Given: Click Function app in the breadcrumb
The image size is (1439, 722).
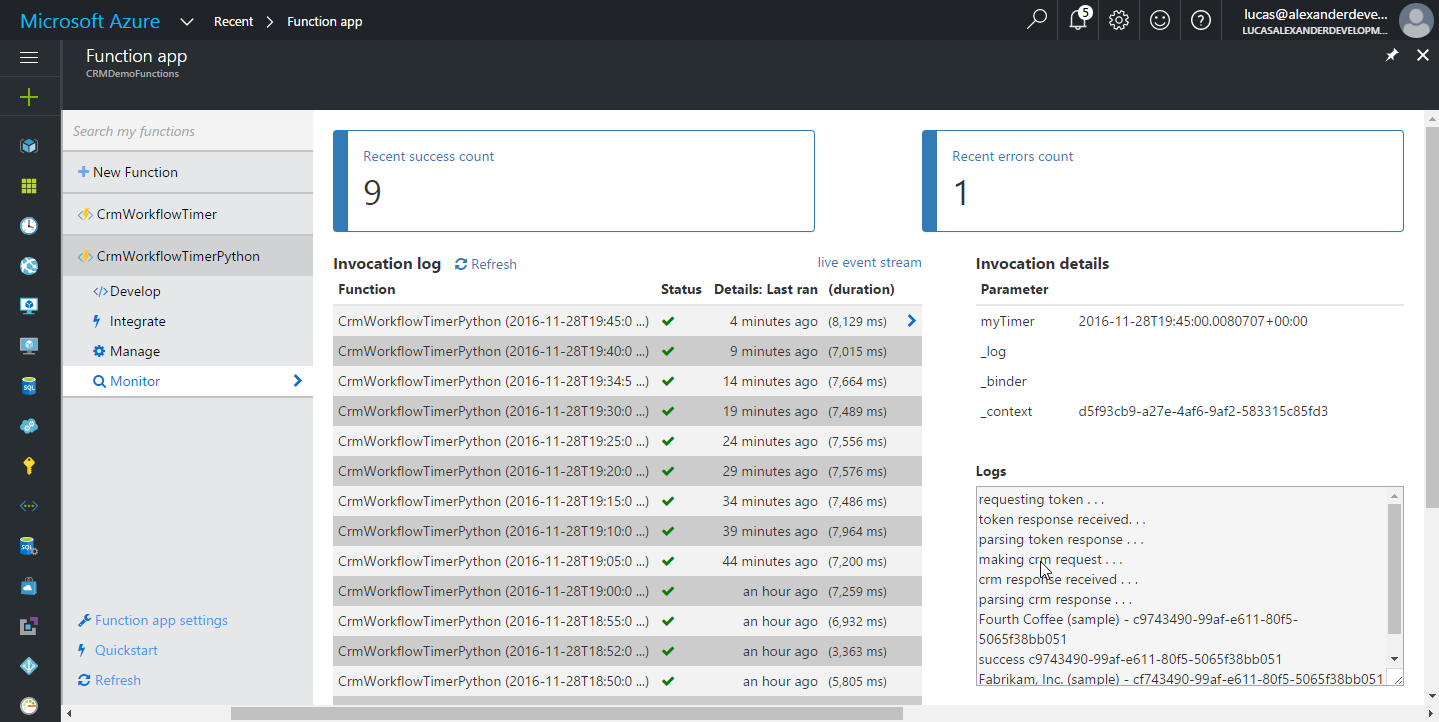Looking at the screenshot, I should click(324, 21).
